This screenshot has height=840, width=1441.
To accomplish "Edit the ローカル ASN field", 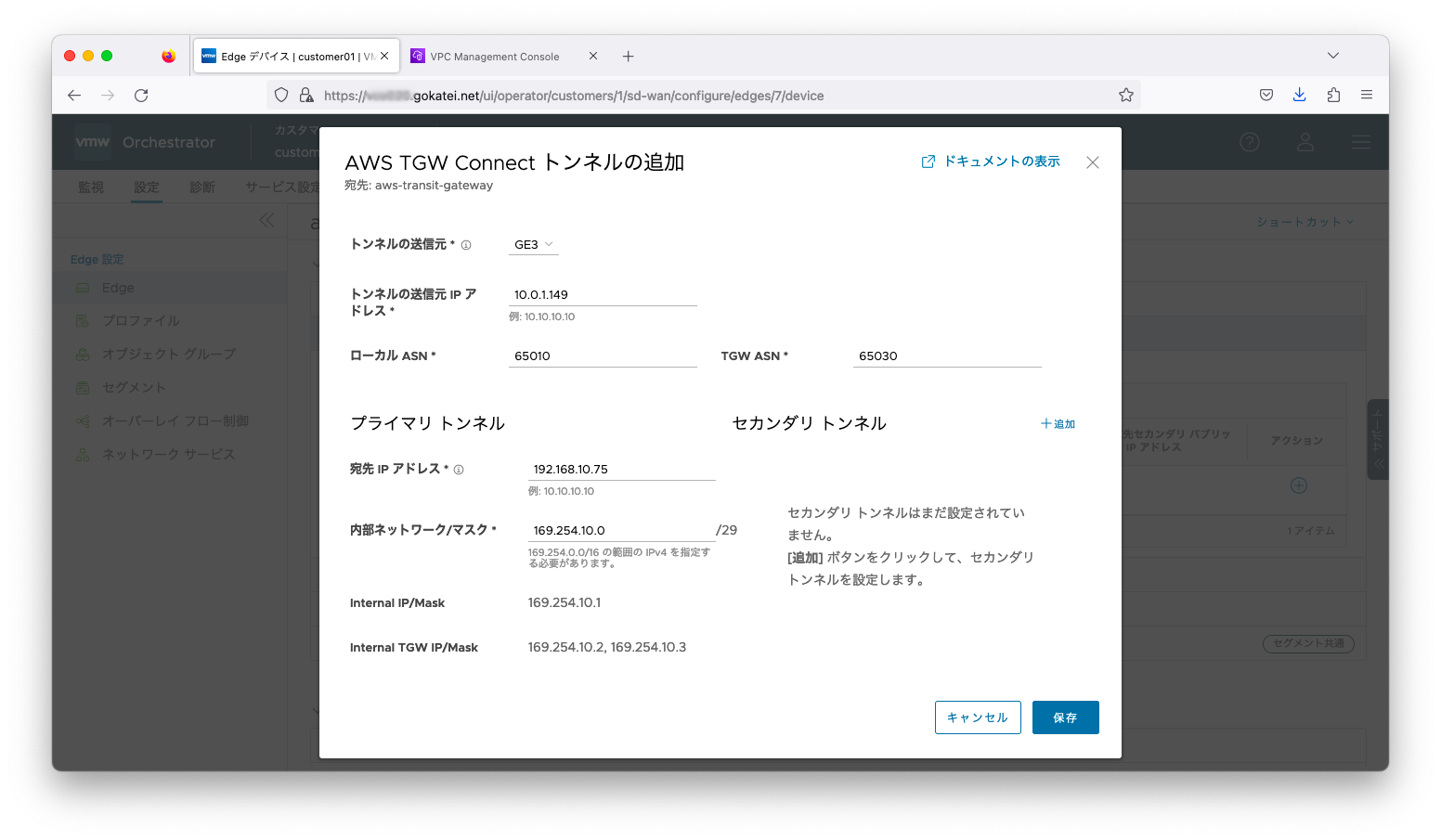I will pos(603,356).
